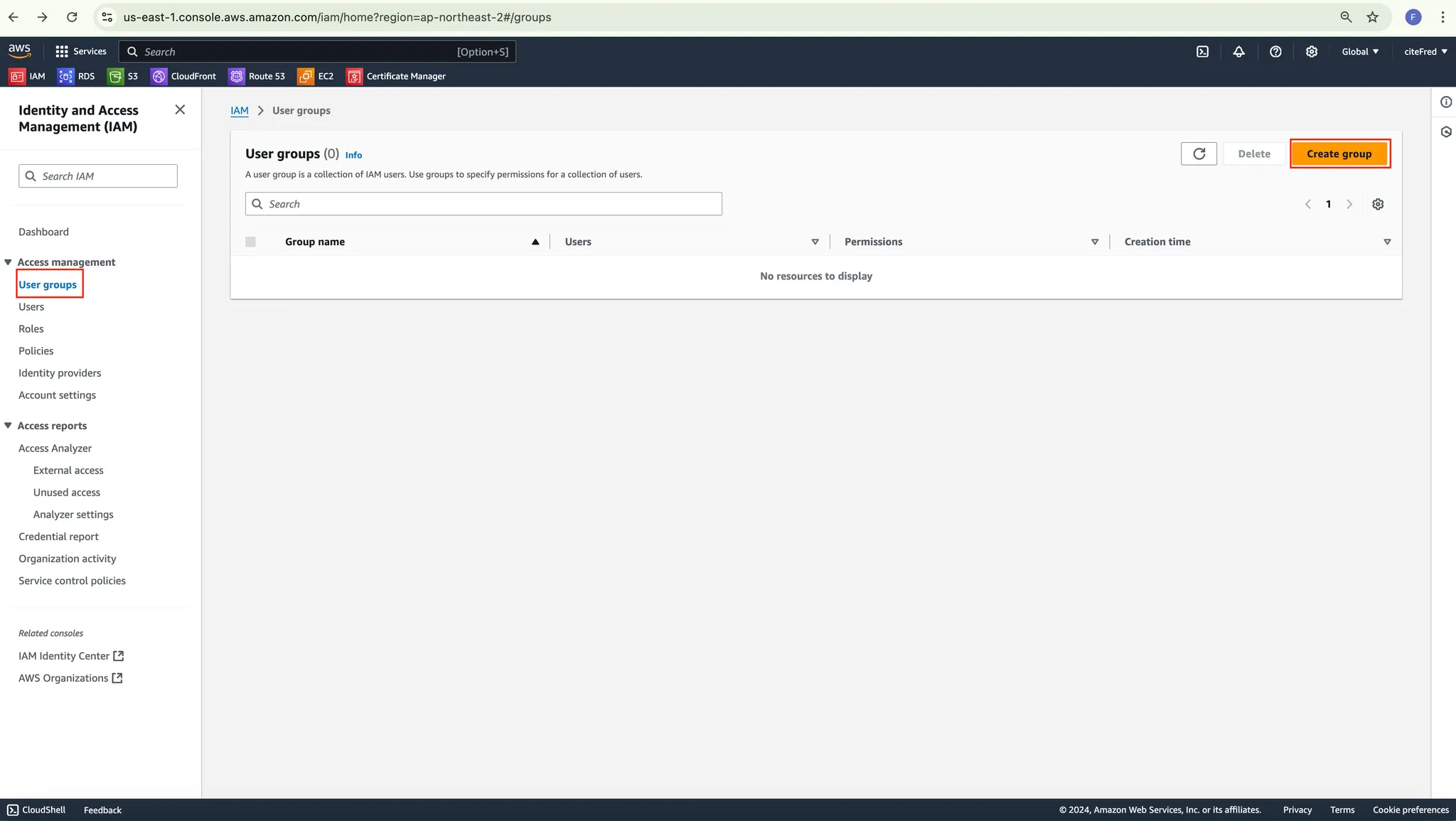Tick the select-all groups checkbox

click(x=250, y=242)
